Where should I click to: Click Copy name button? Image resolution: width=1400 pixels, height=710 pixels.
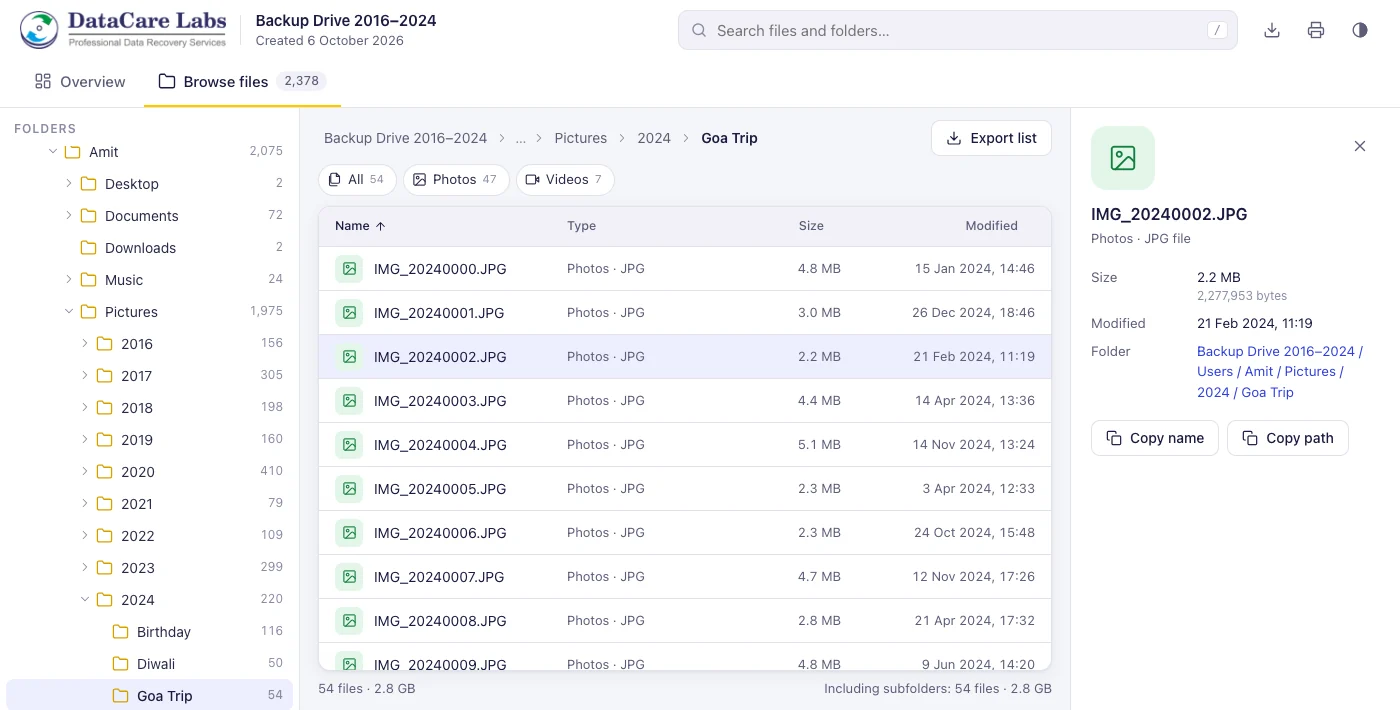(1155, 438)
